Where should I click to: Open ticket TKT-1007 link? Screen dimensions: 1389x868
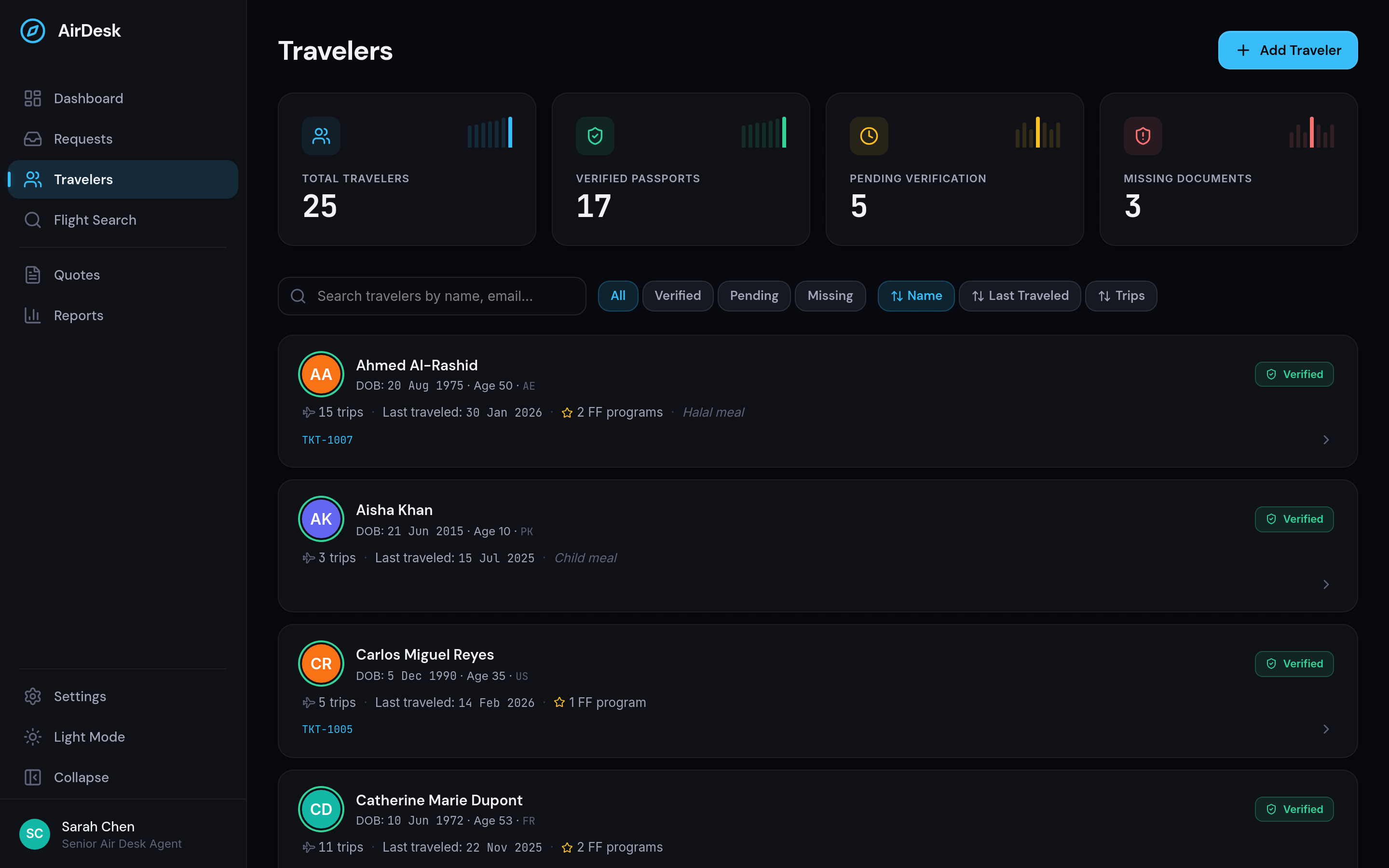327,440
